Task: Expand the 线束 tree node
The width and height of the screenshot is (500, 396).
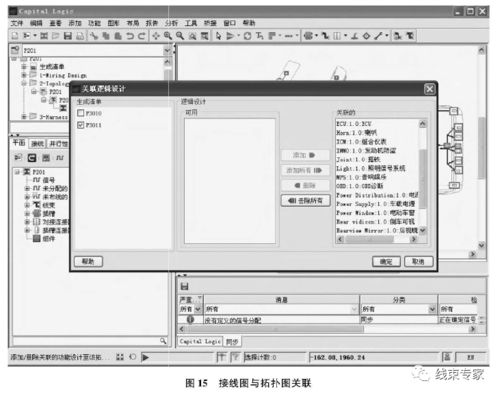Action: pyautogui.click(x=27, y=205)
